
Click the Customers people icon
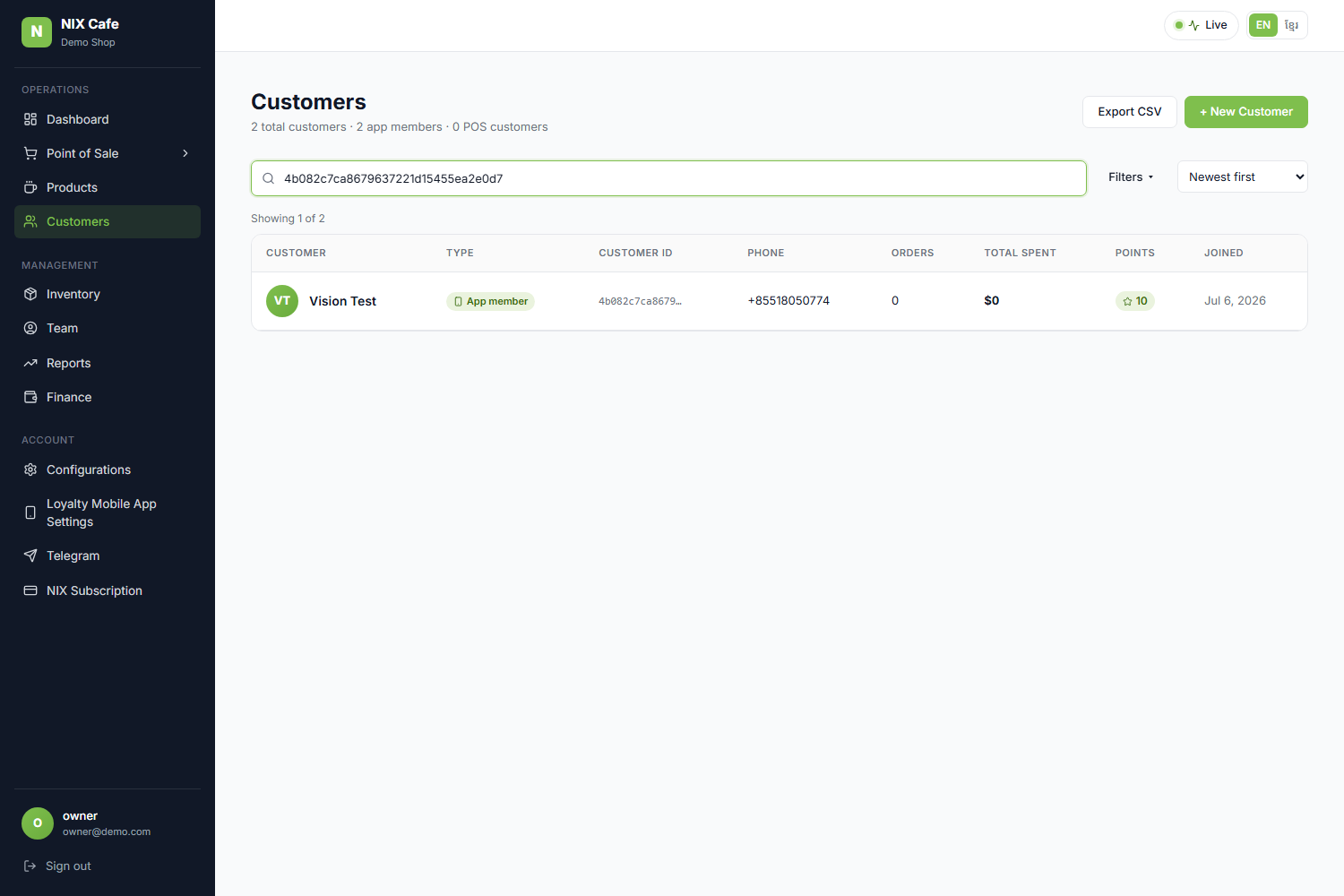pyautogui.click(x=30, y=221)
